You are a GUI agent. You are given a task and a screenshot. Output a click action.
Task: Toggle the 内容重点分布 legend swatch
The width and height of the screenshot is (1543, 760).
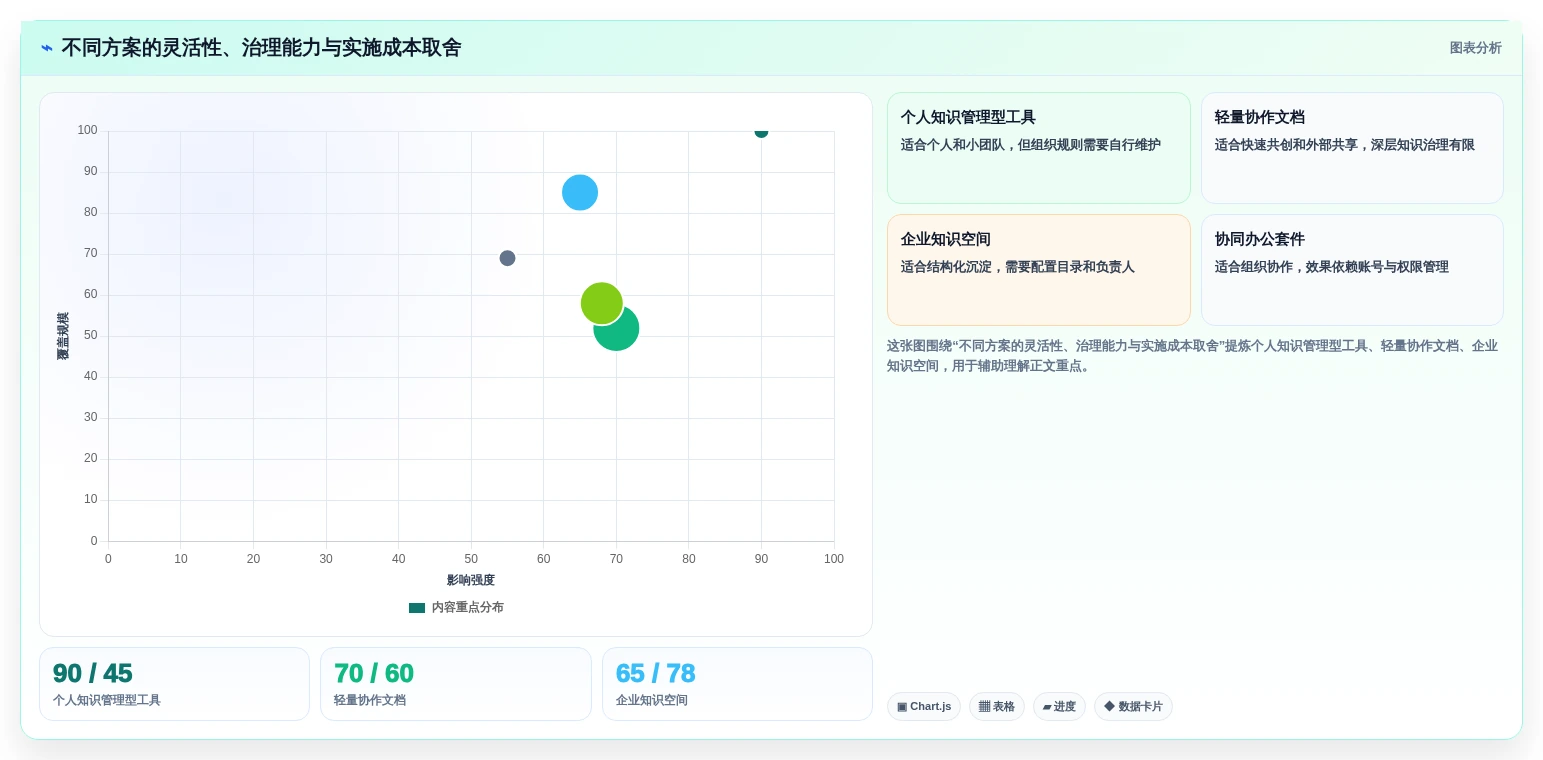[417, 608]
